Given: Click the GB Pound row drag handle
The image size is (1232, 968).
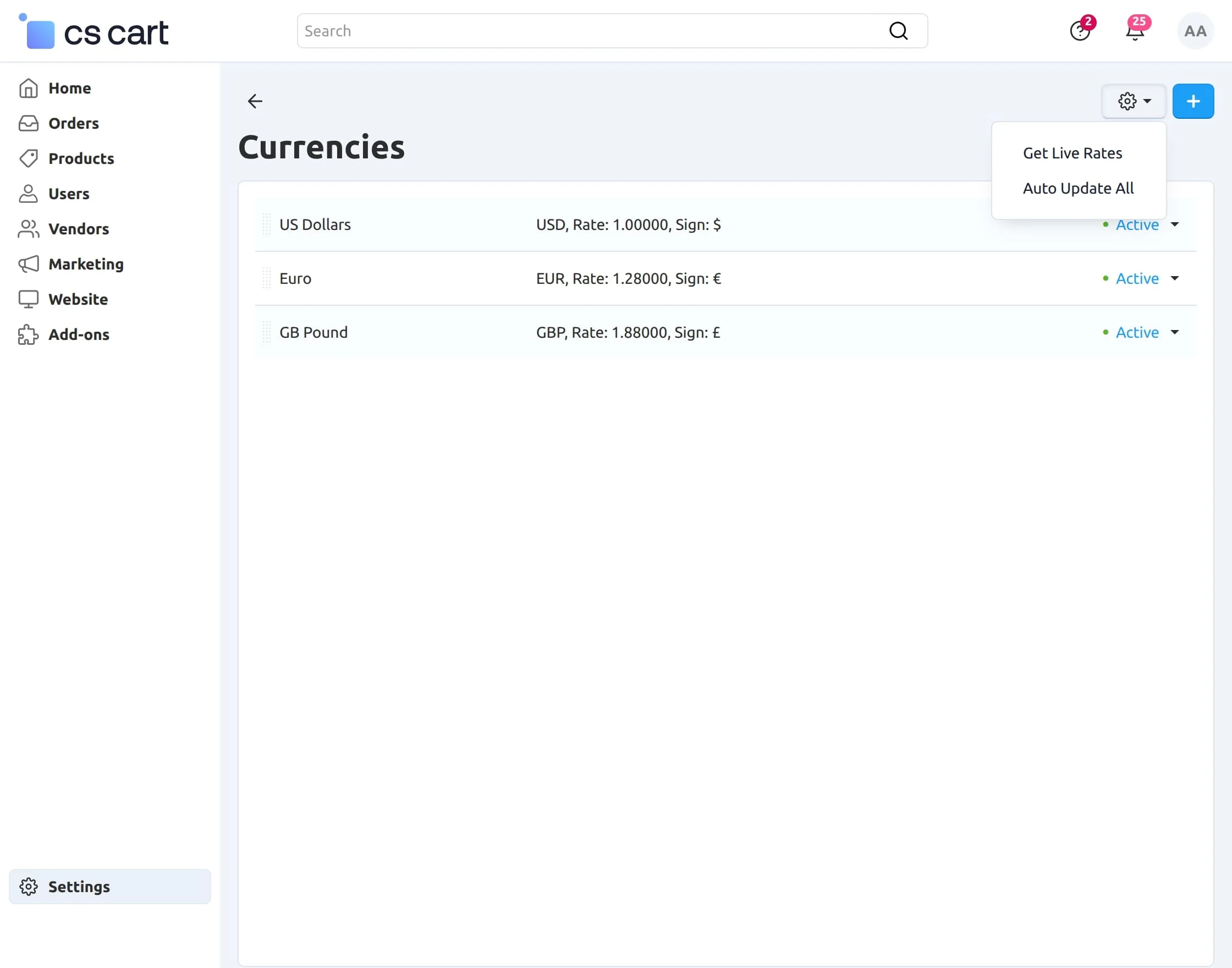Looking at the screenshot, I should click(266, 332).
